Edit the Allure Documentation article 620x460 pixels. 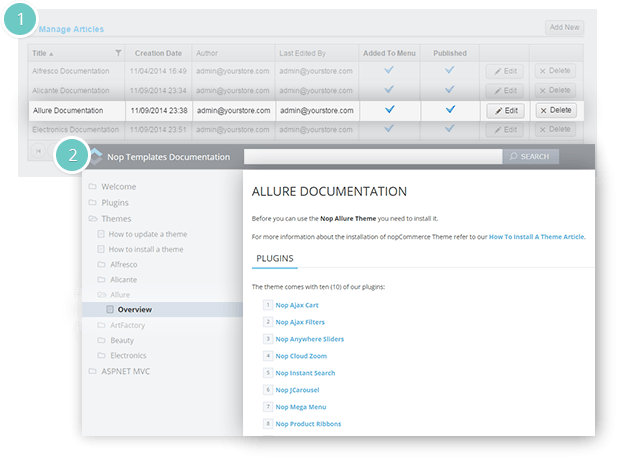pos(505,111)
